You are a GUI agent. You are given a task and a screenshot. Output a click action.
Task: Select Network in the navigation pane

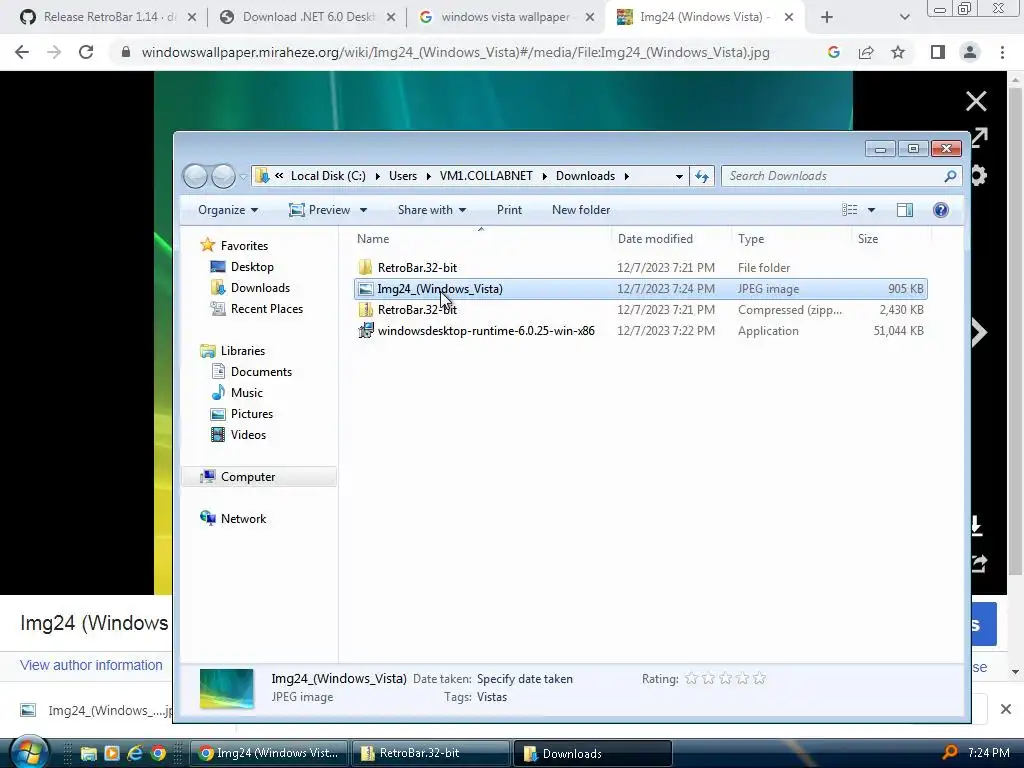(243, 519)
